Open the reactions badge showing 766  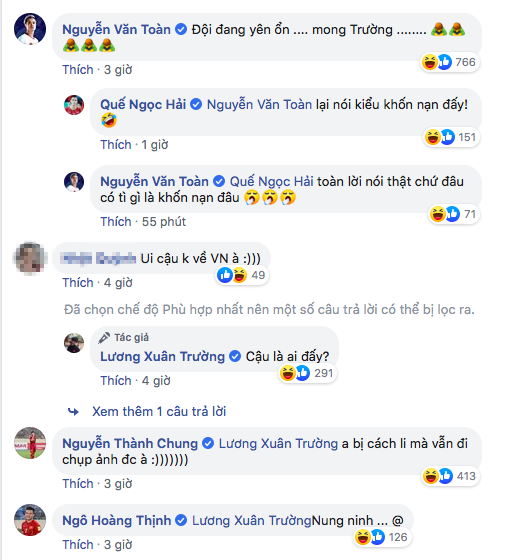(x=449, y=62)
